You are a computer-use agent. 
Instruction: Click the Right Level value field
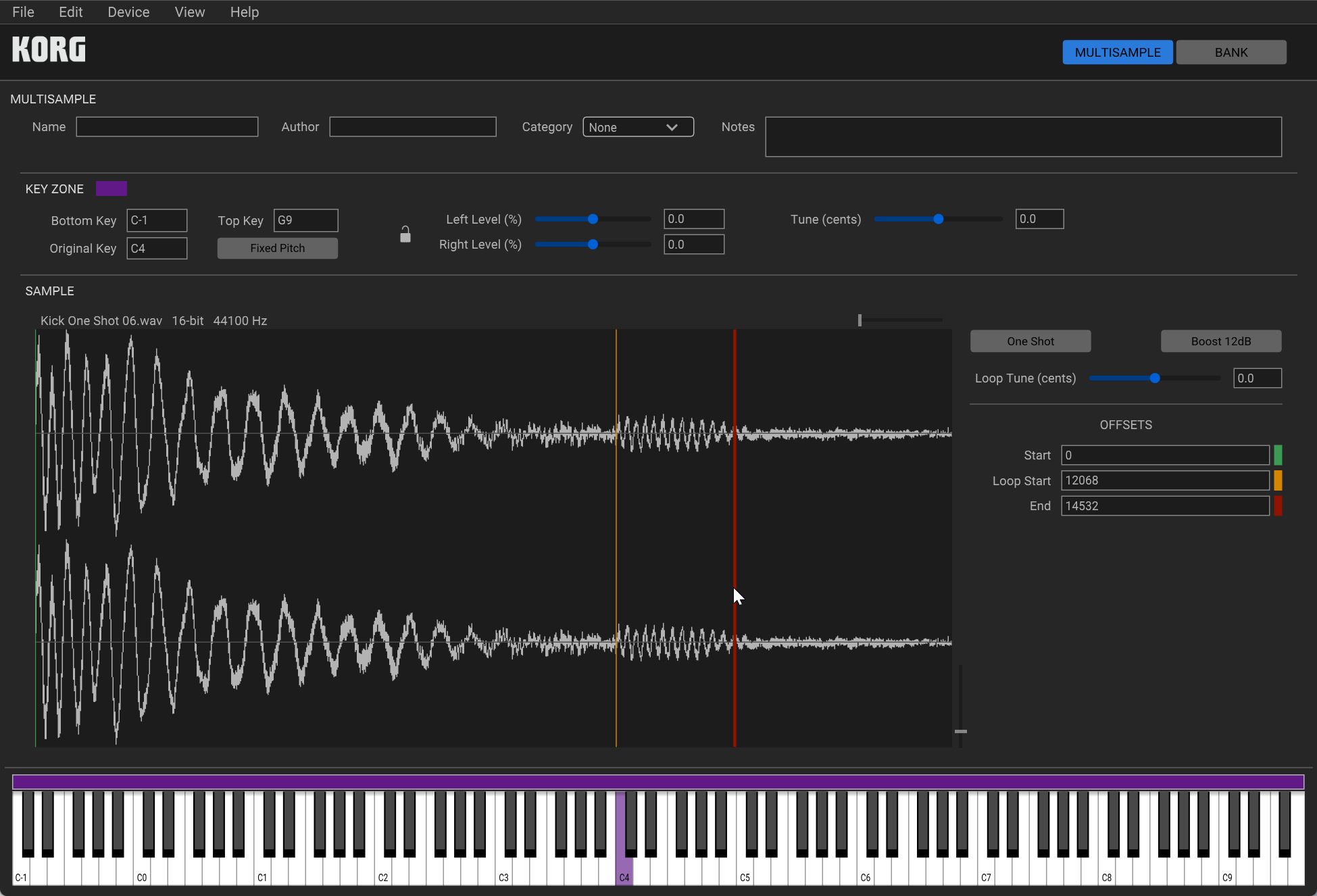point(694,245)
